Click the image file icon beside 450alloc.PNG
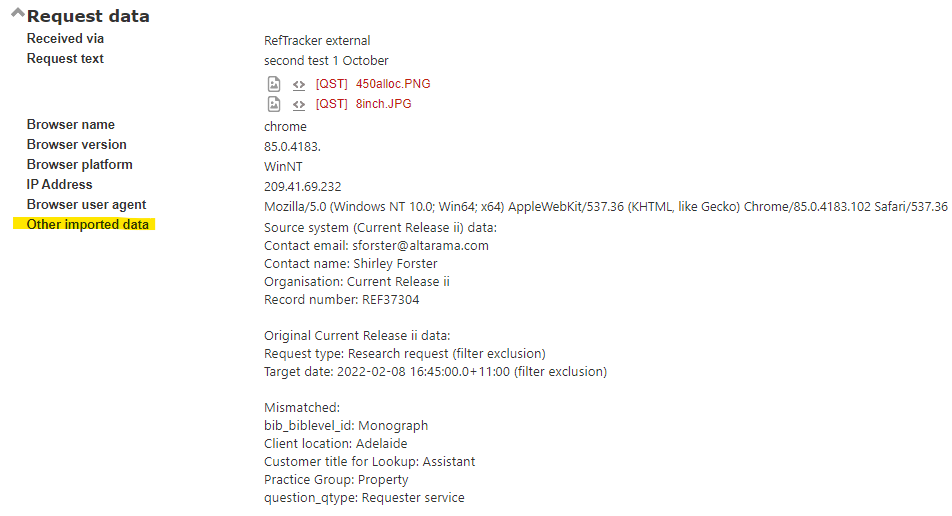Screen dimensions: 952x516 (x=274, y=84)
